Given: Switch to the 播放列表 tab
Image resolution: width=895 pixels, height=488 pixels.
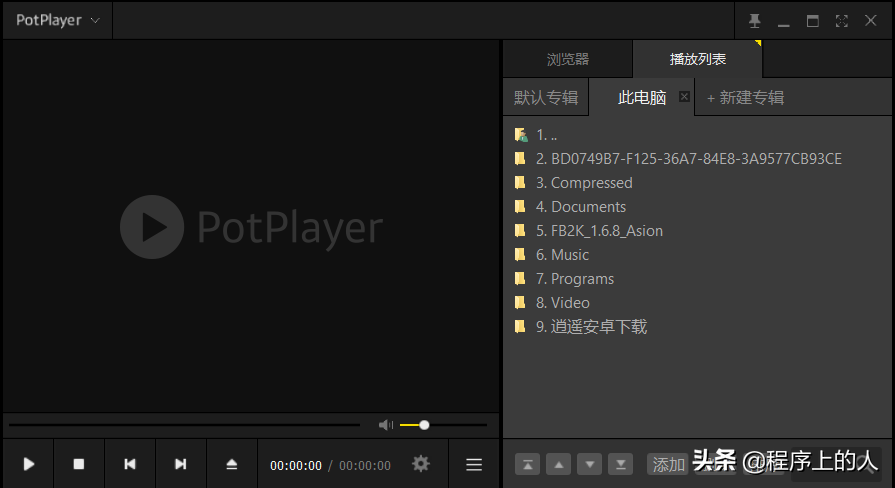Looking at the screenshot, I should coord(698,59).
